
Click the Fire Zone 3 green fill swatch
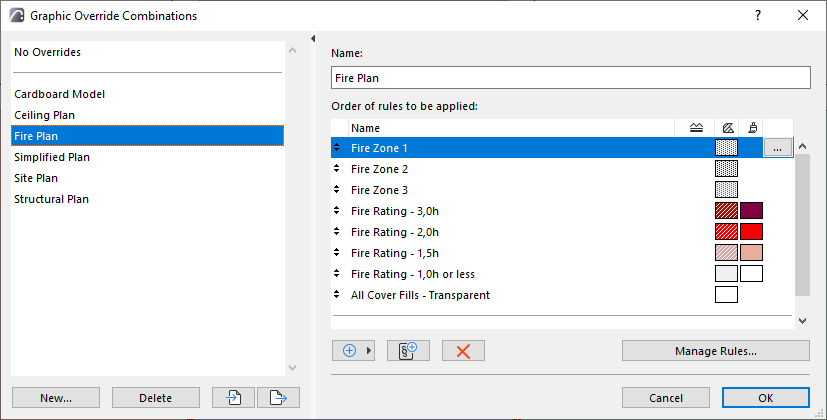727,190
